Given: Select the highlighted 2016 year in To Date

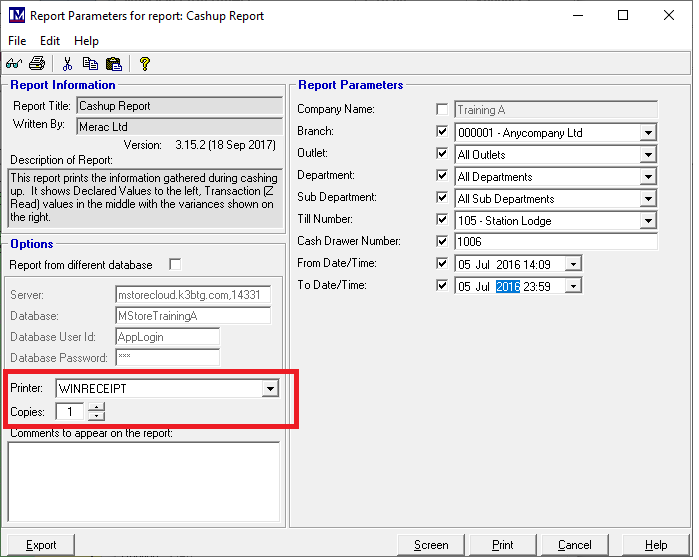Looking at the screenshot, I should tap(508, 286).
